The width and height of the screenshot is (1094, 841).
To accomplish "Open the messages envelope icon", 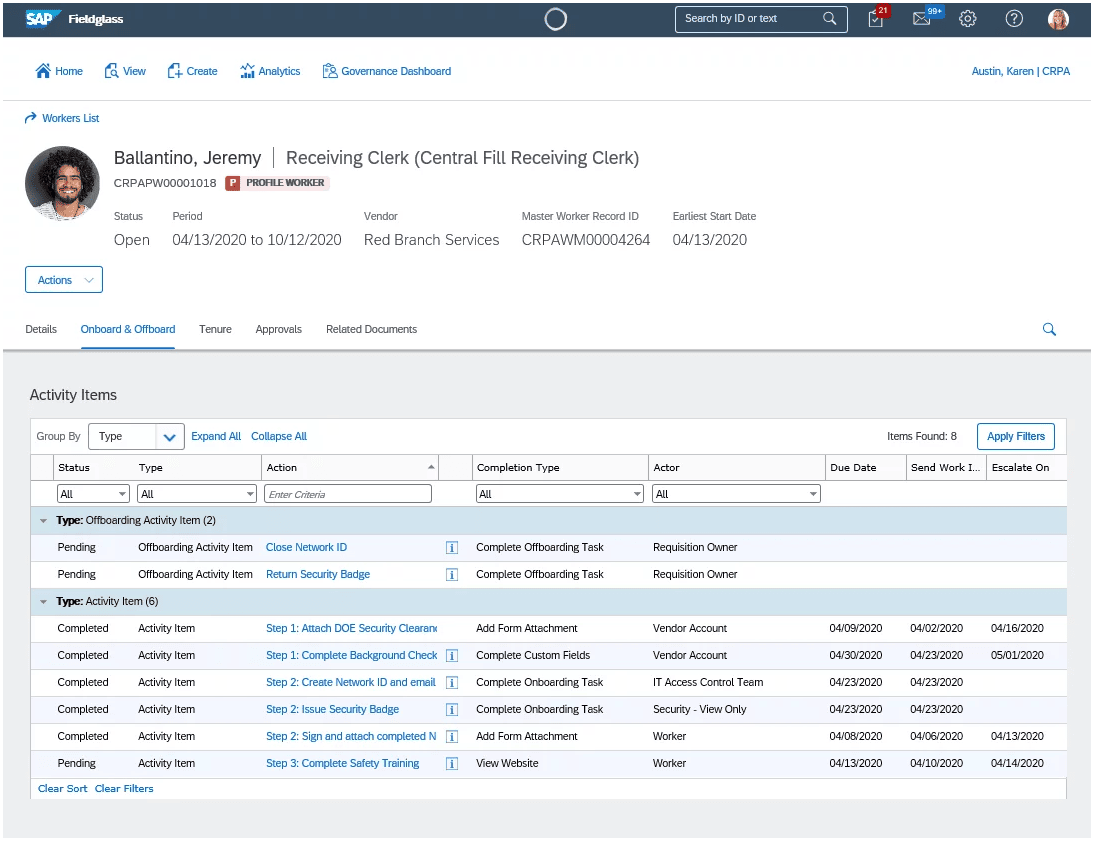I will tap(922, 19).
